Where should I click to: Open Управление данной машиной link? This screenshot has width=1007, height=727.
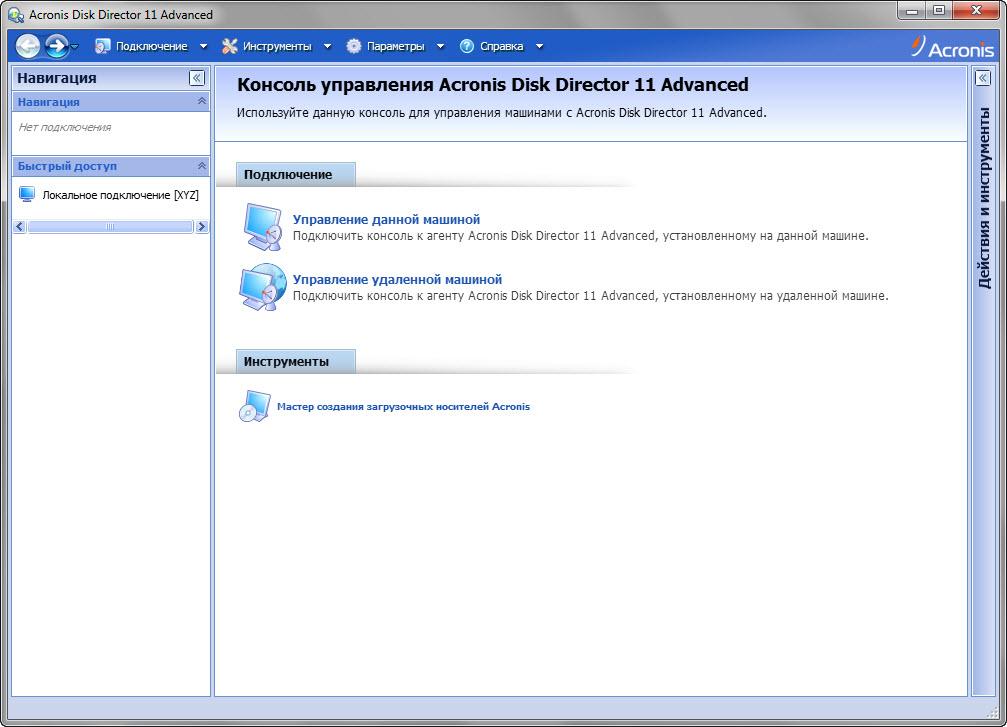387,219
